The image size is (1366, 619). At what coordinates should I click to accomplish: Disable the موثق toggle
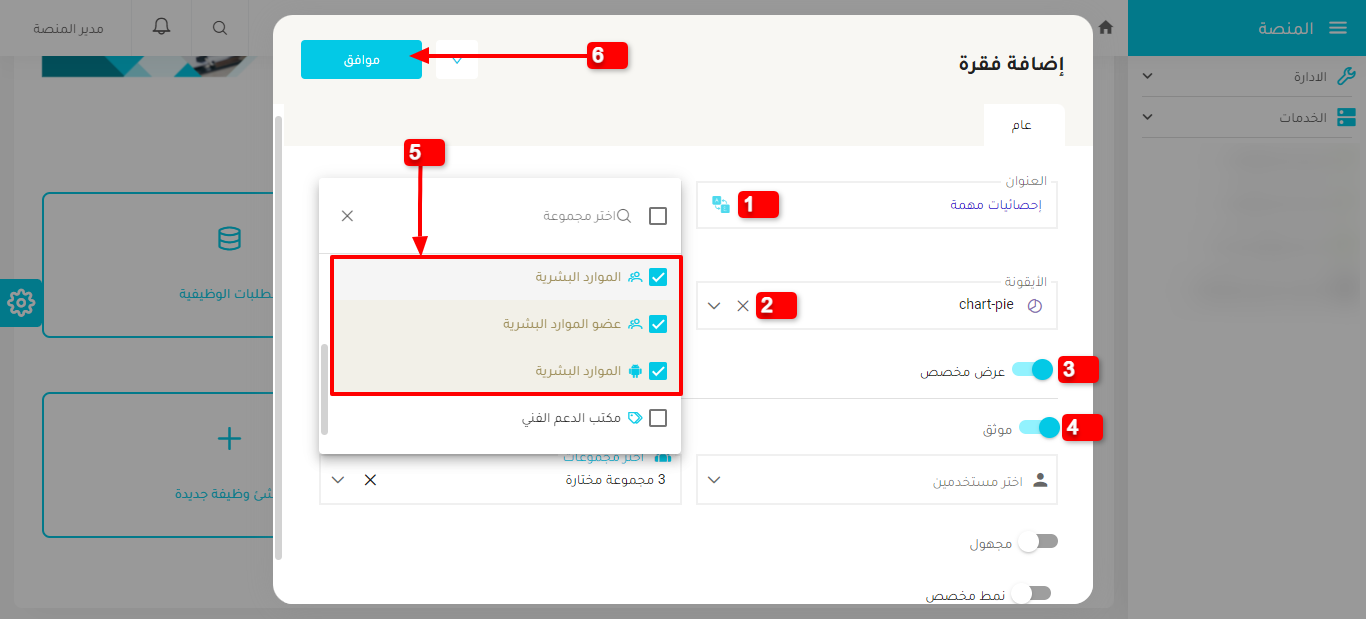[x=1038, y=427]
